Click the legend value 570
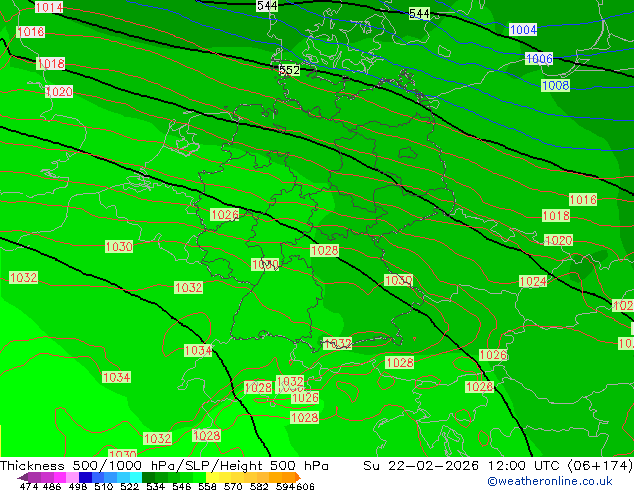 click(233, 486)
